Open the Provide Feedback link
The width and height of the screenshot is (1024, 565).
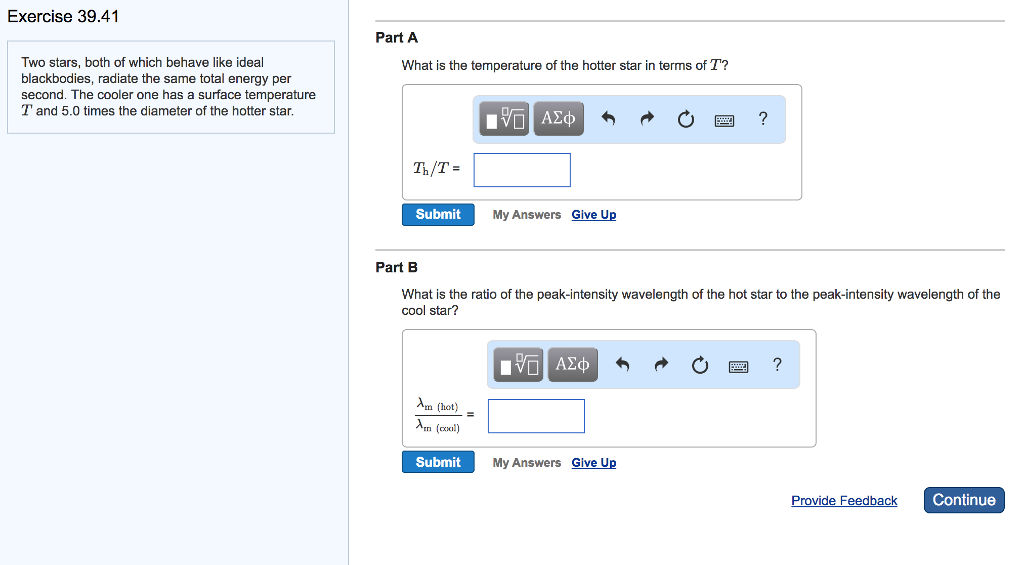pos(844,501)
